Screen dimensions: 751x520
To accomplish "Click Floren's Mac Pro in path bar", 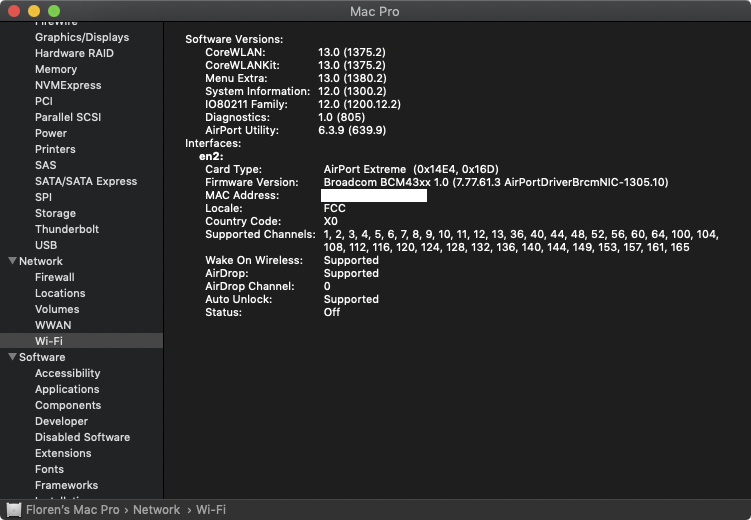I will (73, 509).
